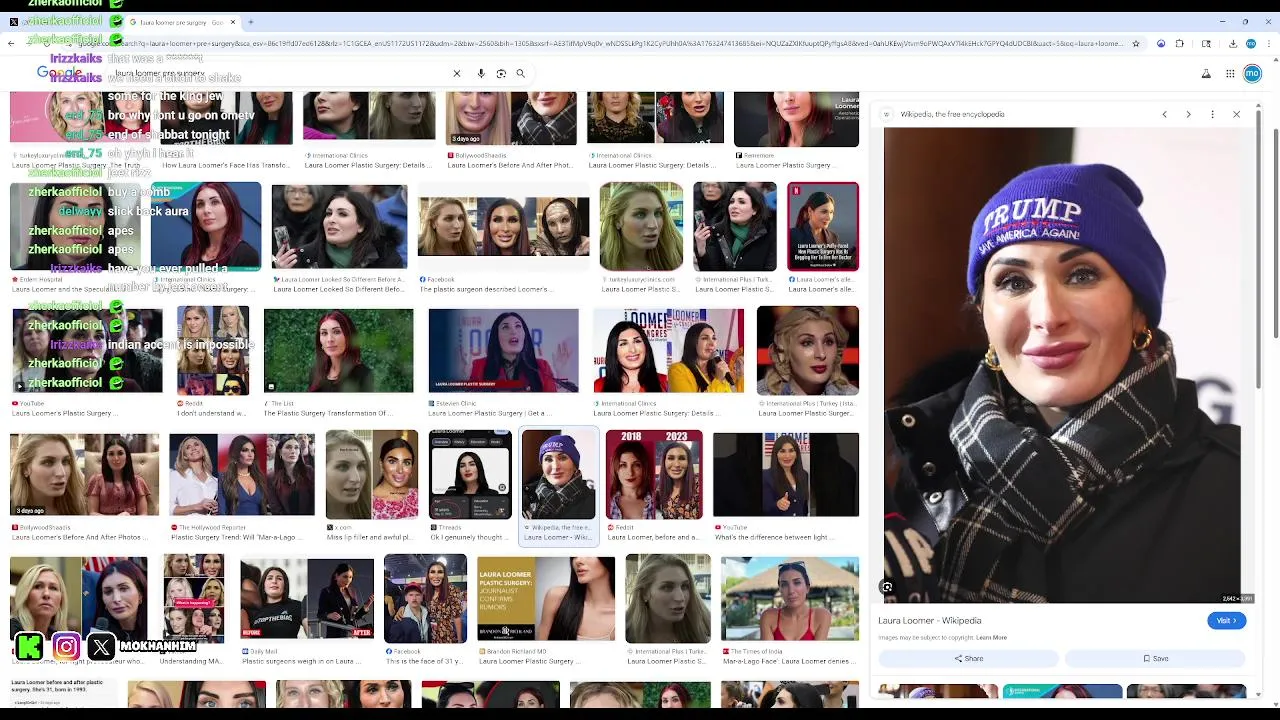Viewport: 1280px width, 720px height.
Task: Open a new browser tab
Action: [x=250, y=22]
